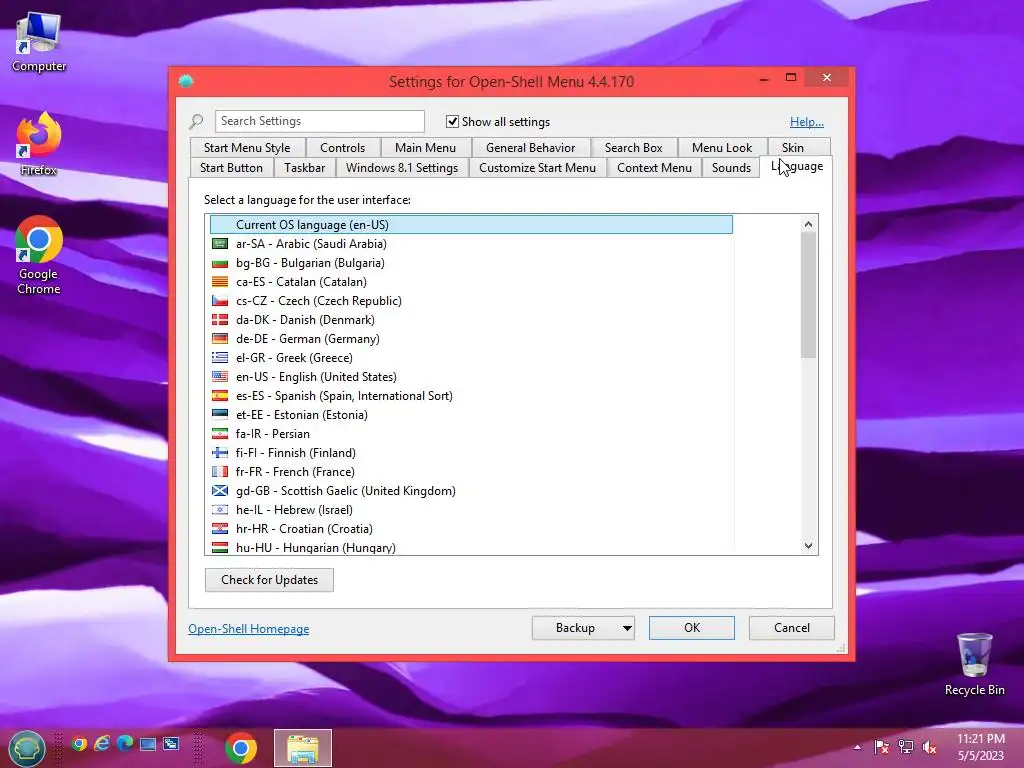1024x768 pixels.
Task: Click the Germany flag icon
Action: [x=220, y=338]
